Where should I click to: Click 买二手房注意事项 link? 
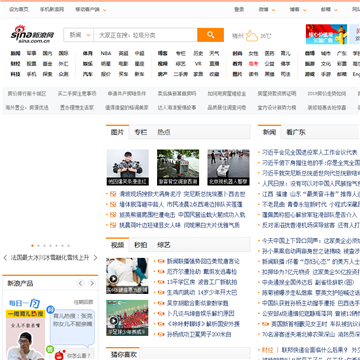pos(77,94)
